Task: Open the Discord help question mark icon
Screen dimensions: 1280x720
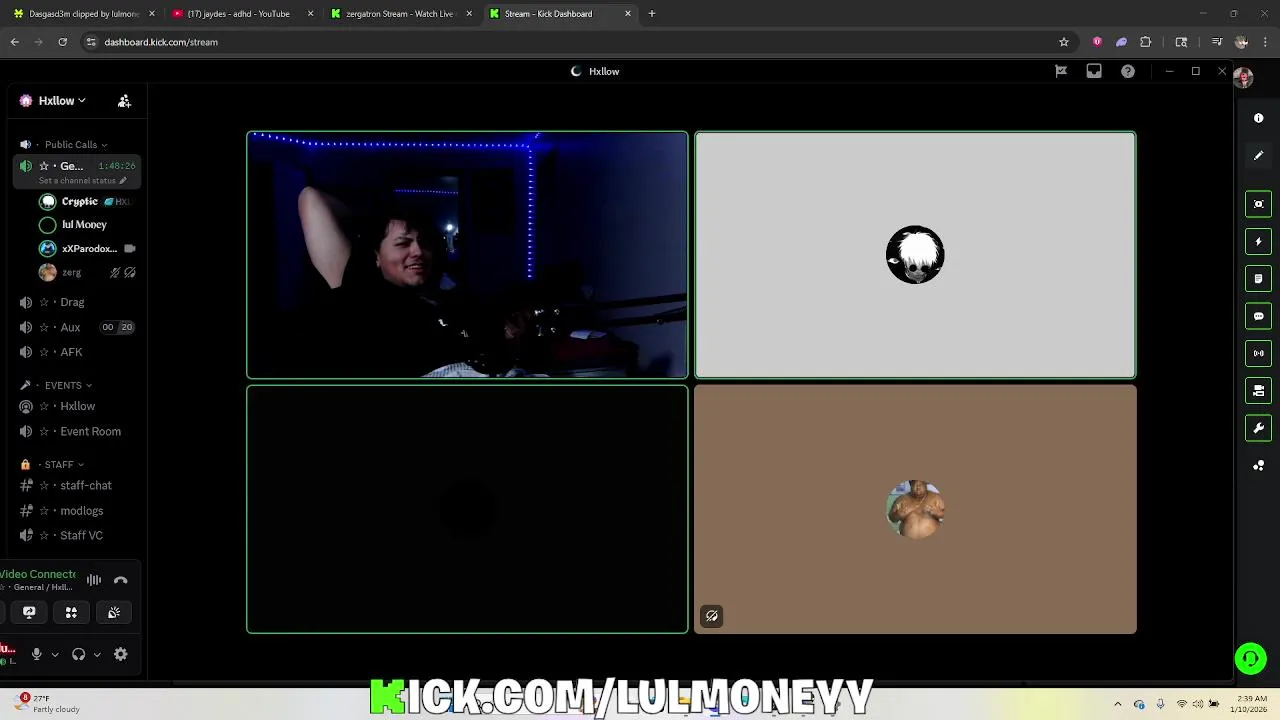Action: click(x=1127, y=71)
